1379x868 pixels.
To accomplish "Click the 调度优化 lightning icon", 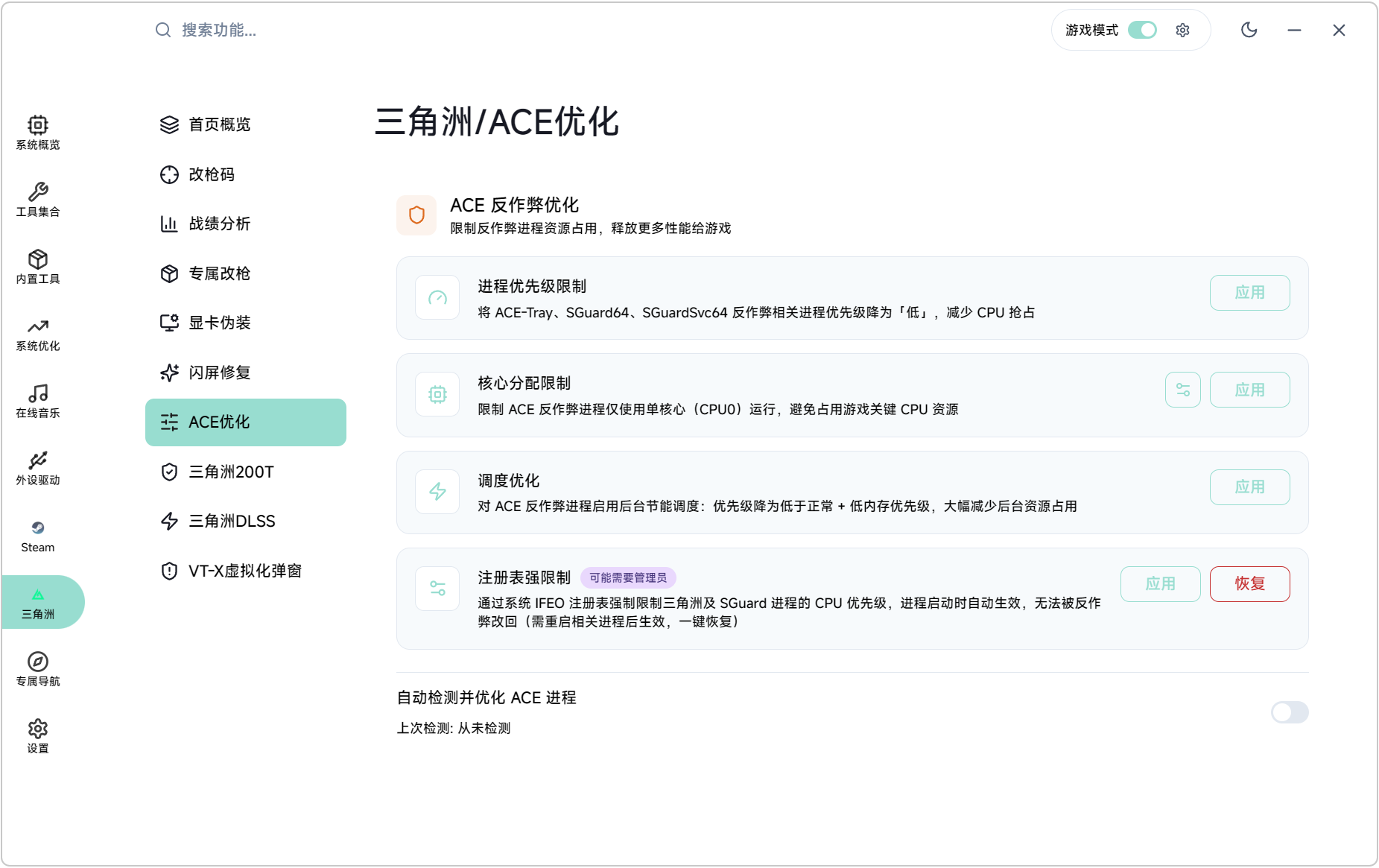I will [437, 492].
